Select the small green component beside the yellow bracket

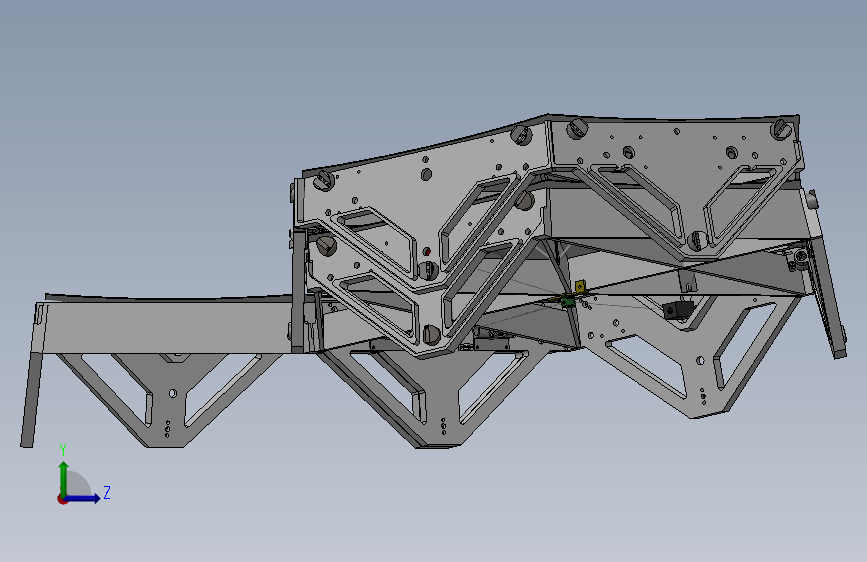coord(567,301)
